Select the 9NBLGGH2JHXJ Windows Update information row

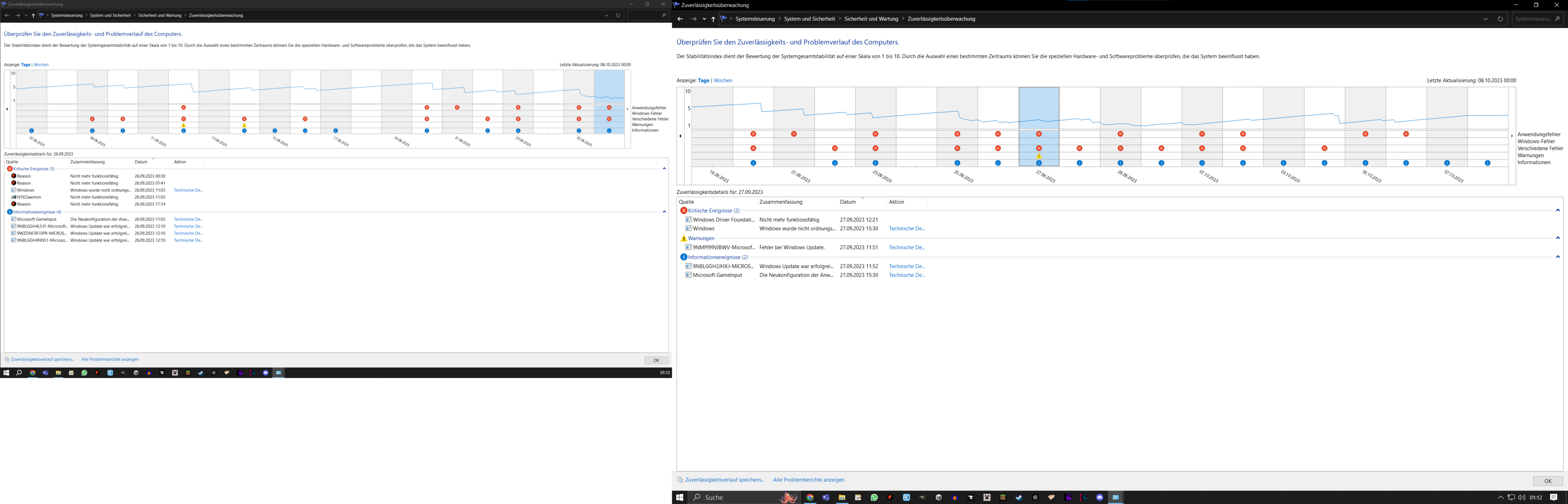pyautogui.click(x=723, y=266)
